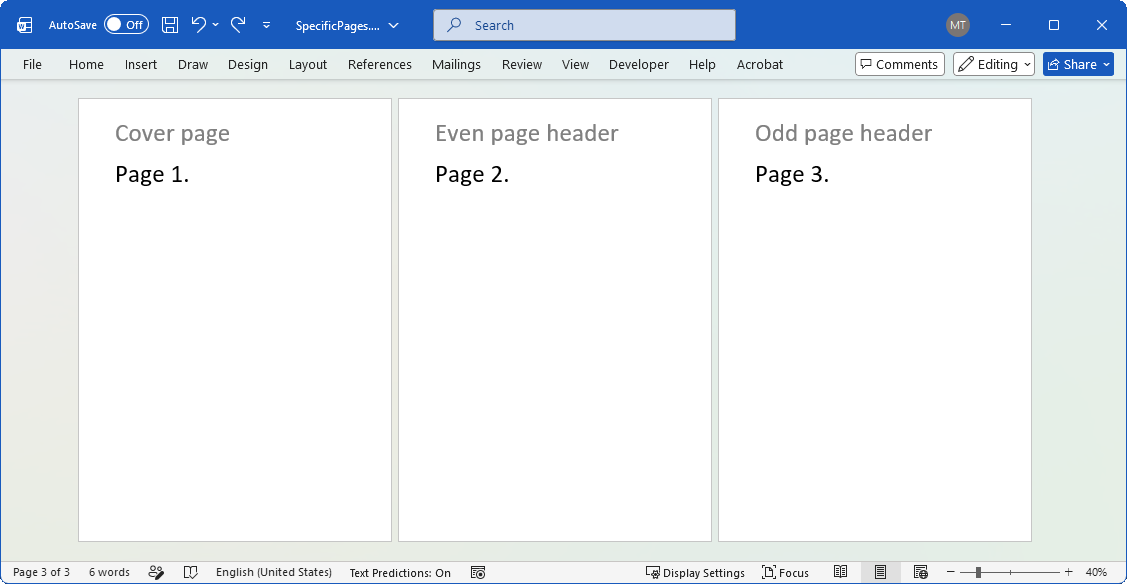Switch to References tab
Image resolution: width=1127 pixels, height=584 pixels.
[x=380, y=65]
